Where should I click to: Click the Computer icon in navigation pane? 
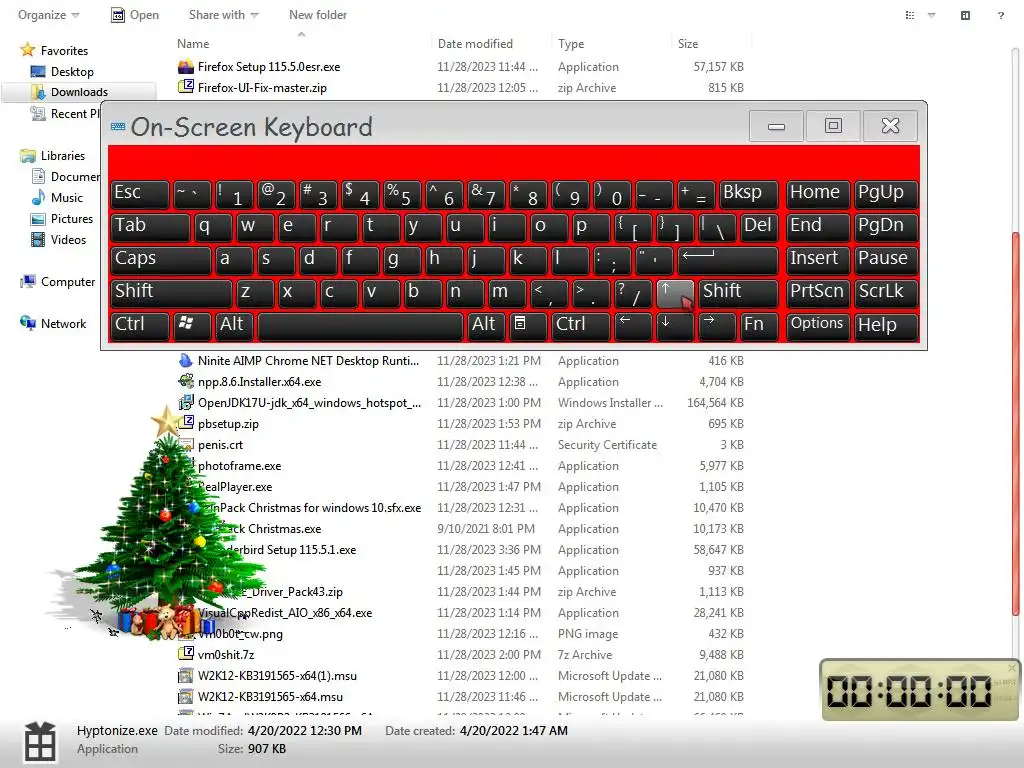pos(27,281)
